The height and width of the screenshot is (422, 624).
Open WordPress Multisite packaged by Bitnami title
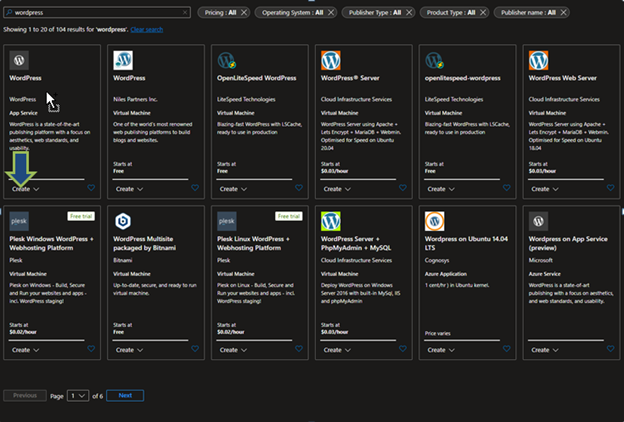[144, 243]
